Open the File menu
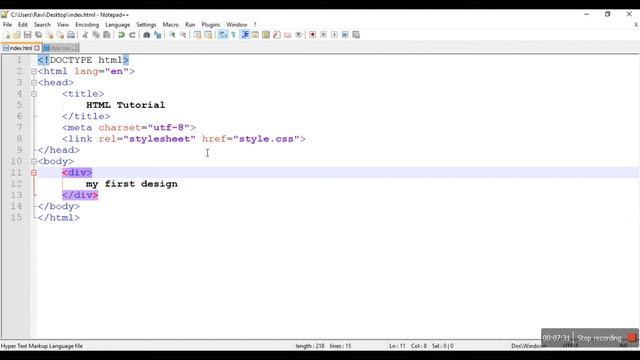Image resolution: width=640 pixels, height=360 pixels. [7, 25]
